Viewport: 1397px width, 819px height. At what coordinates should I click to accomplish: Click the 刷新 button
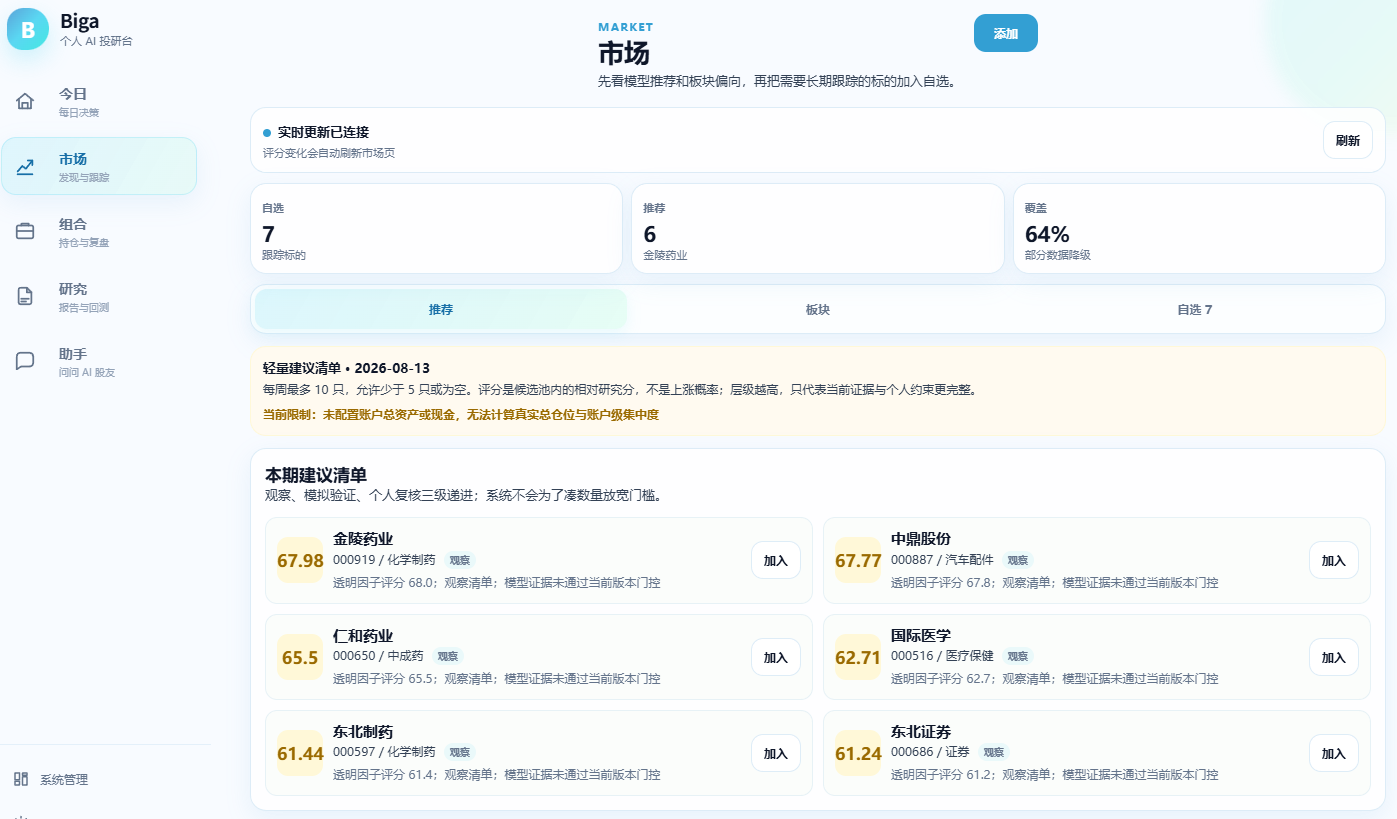[x=1348, y=140]
